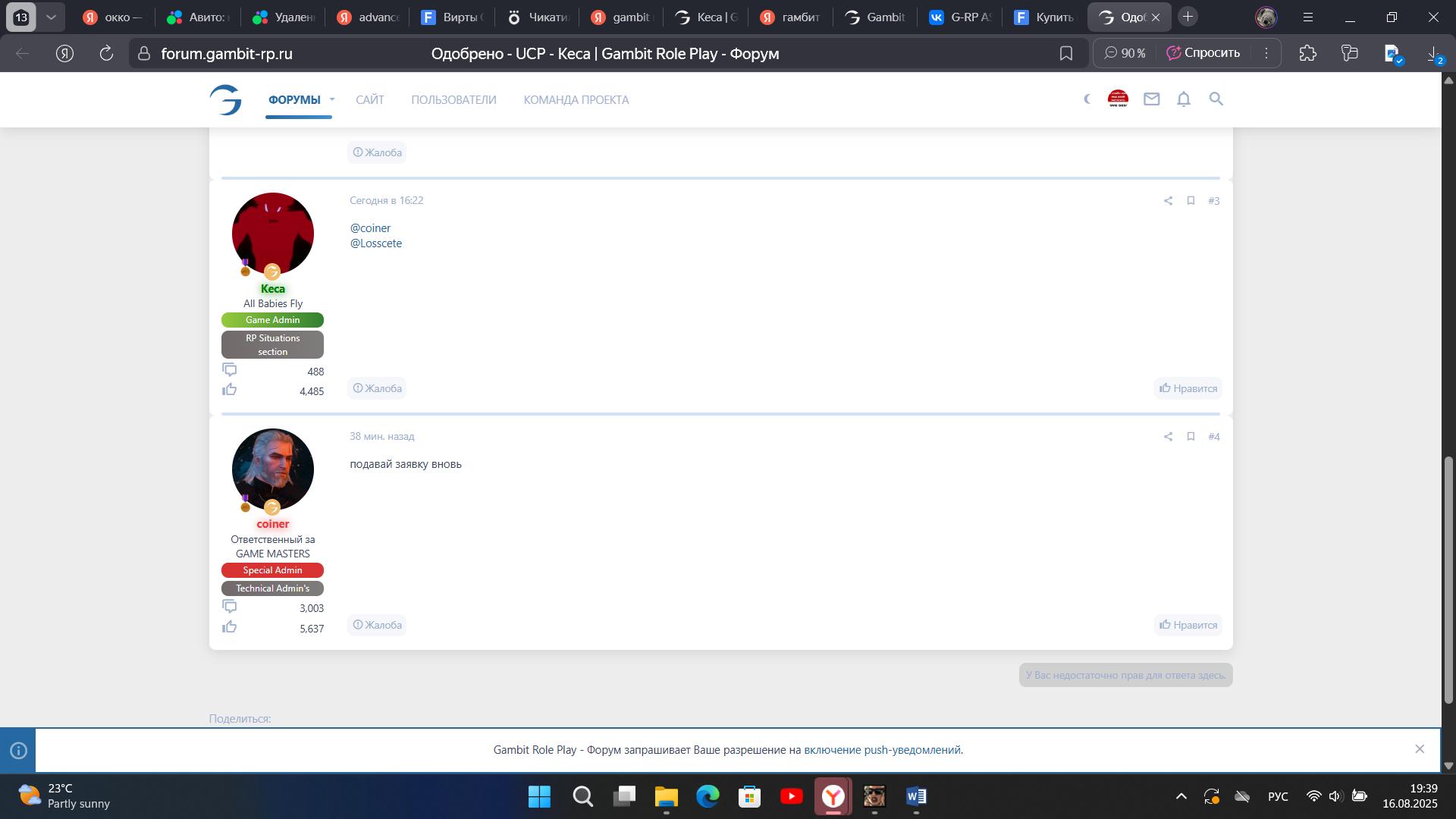Open browser page options three dots
This screenshot has height=819, width=1456.
tap(1266, 53)
